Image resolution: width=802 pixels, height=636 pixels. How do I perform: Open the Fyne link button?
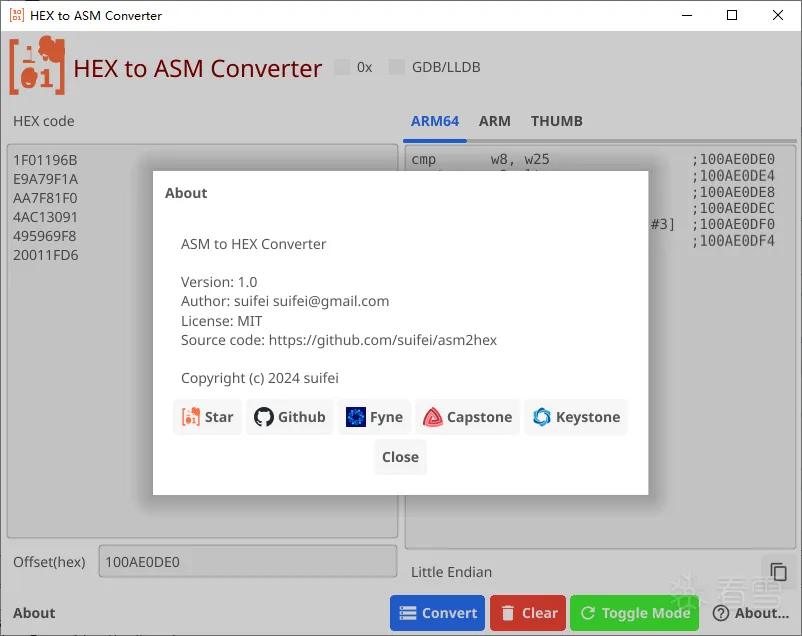pos(374,417)
